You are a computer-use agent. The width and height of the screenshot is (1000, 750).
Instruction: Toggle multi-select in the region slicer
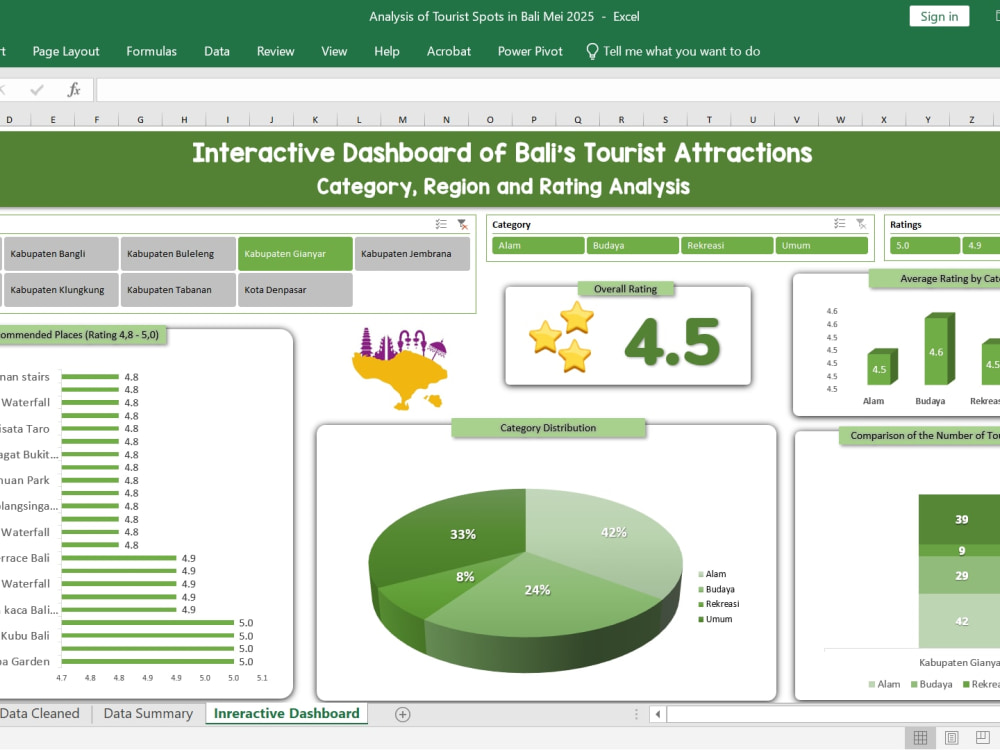pos(441,224)
